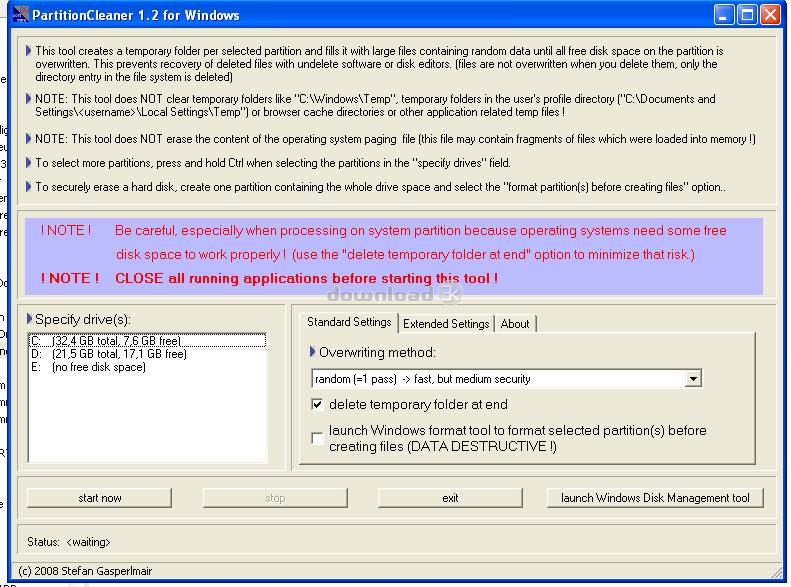Click the arrow bullet before 'To select more partitions'
This screenshot has width=791, height=587.
tap(28, 162)
